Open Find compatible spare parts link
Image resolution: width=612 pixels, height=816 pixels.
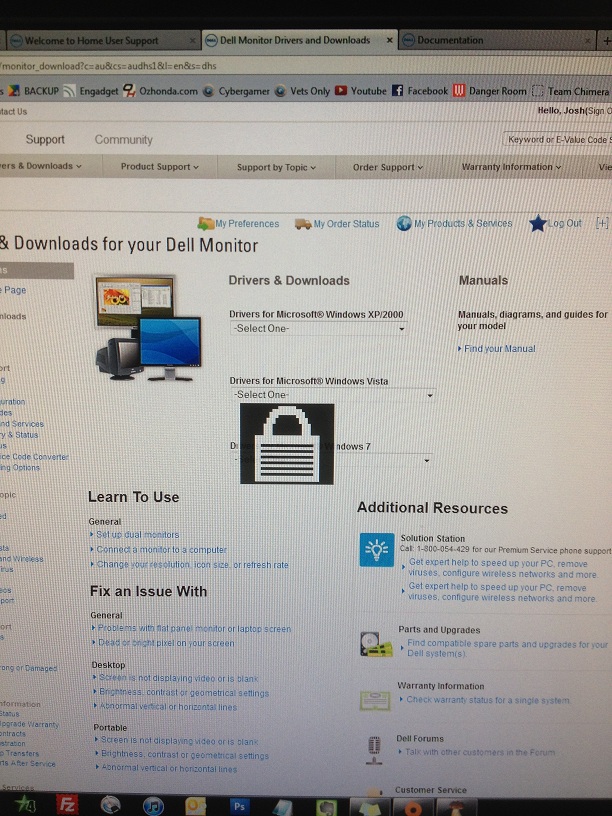pos(507,648)
